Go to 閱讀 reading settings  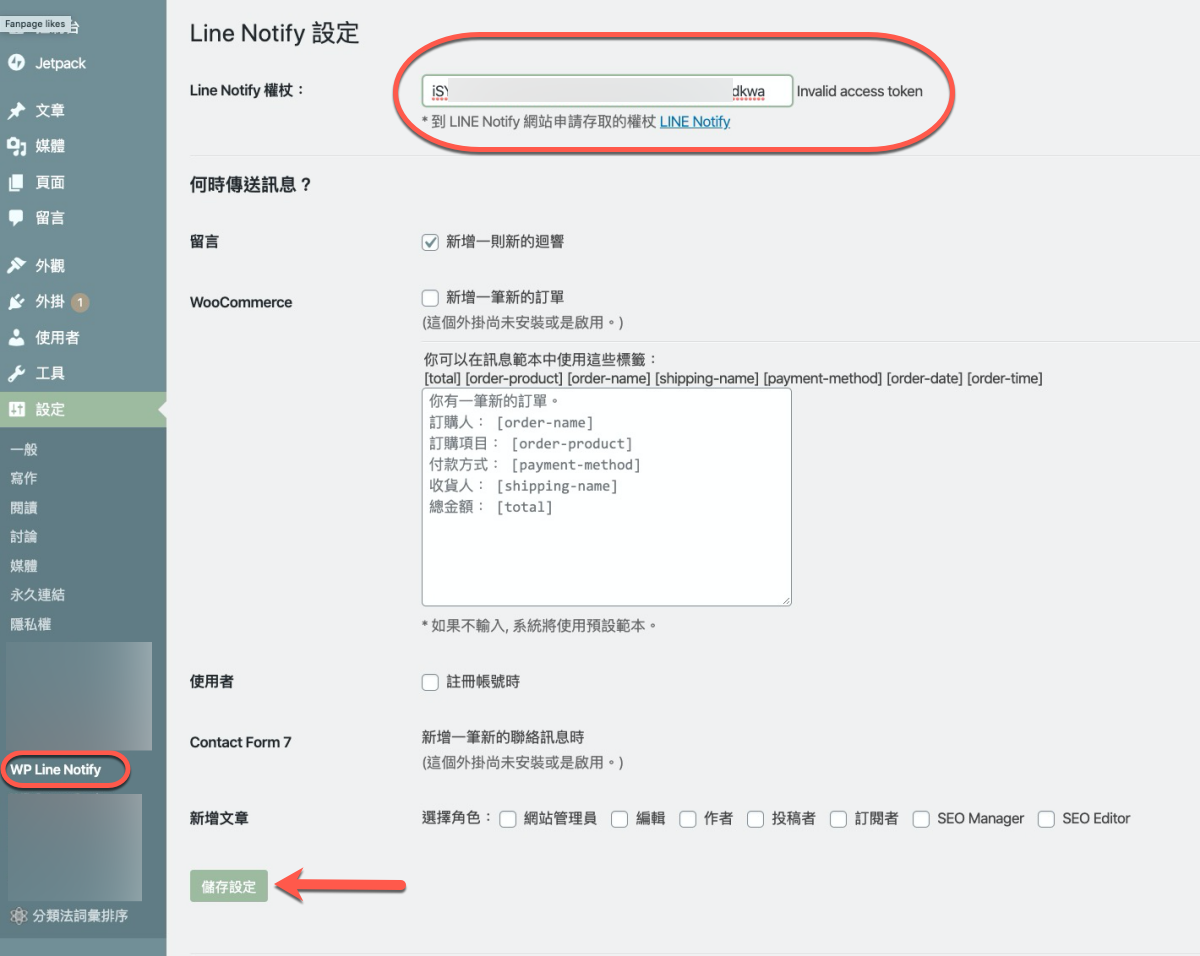pyautogui.click(x=24, y=508)
